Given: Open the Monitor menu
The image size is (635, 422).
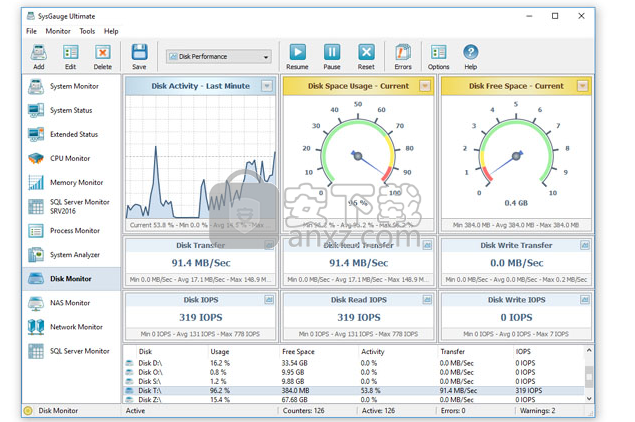Looking at the screenshot, I should pos(58,31).
